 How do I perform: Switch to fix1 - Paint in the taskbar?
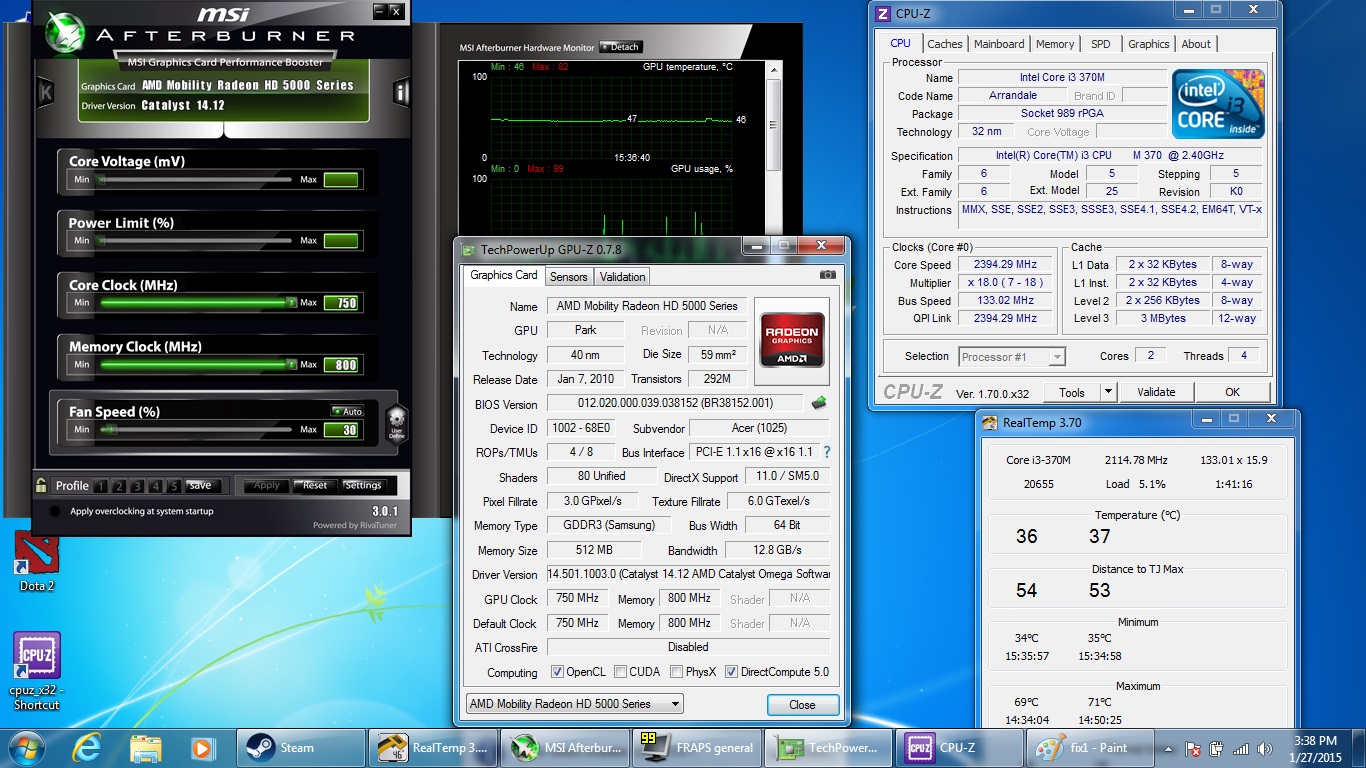1089,748
